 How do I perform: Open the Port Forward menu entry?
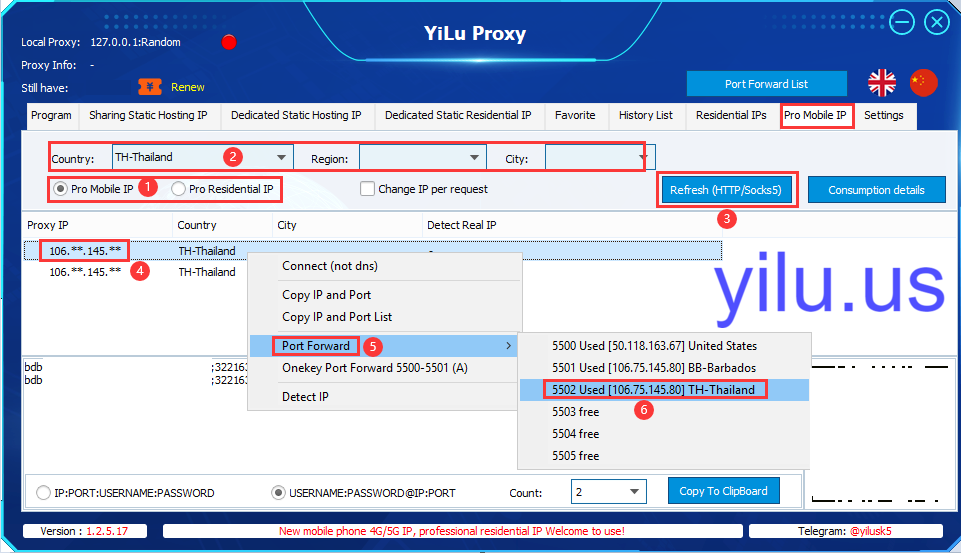coord(384,346)
